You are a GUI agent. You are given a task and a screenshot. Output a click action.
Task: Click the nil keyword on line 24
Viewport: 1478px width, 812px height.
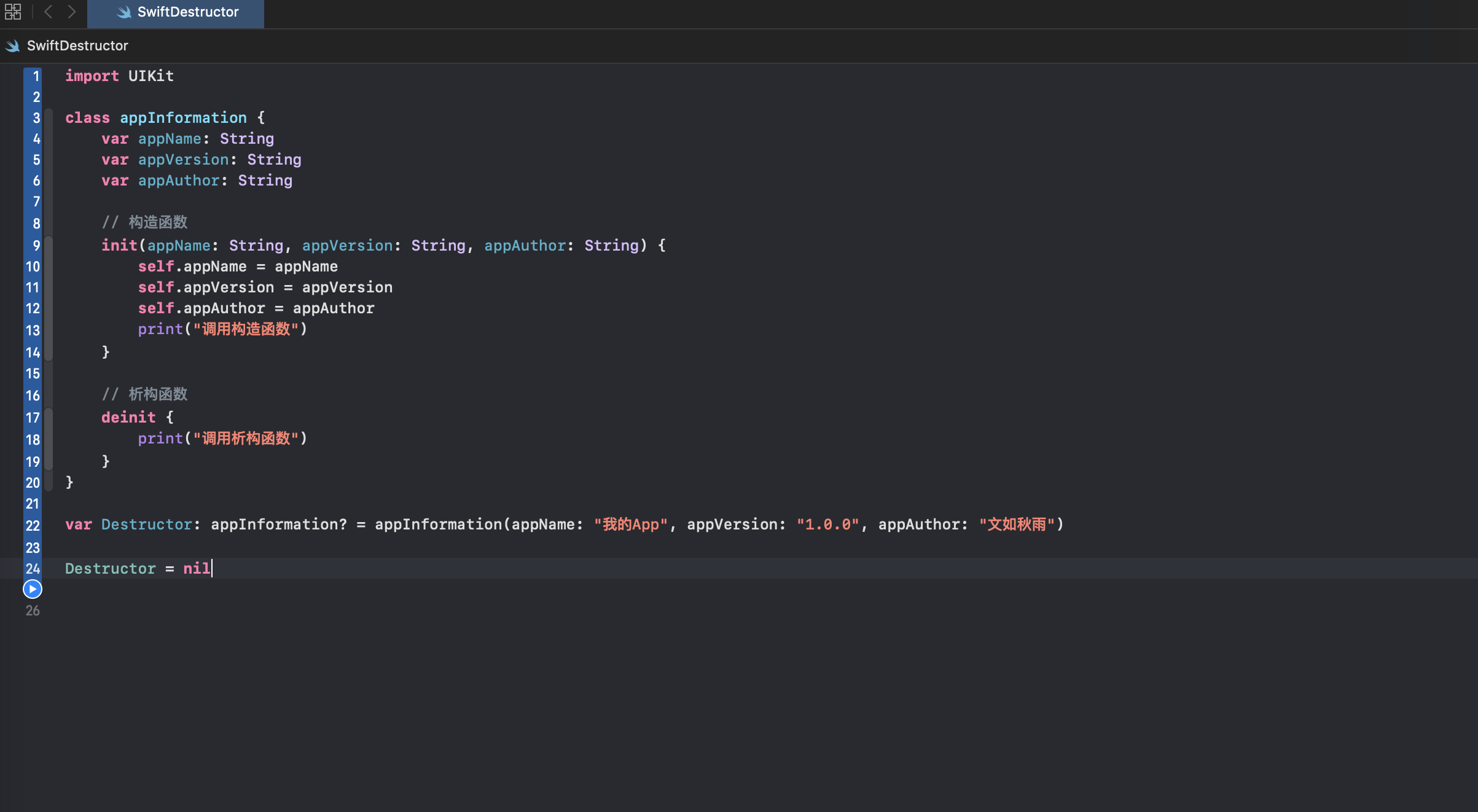coord(196,569)
